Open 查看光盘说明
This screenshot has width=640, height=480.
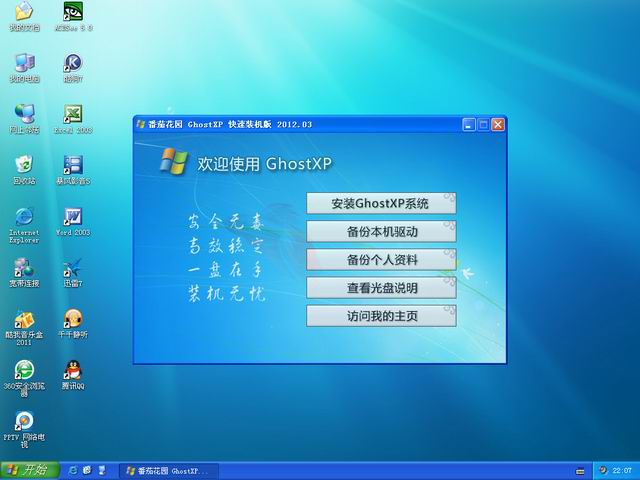(x=381, y=288)
